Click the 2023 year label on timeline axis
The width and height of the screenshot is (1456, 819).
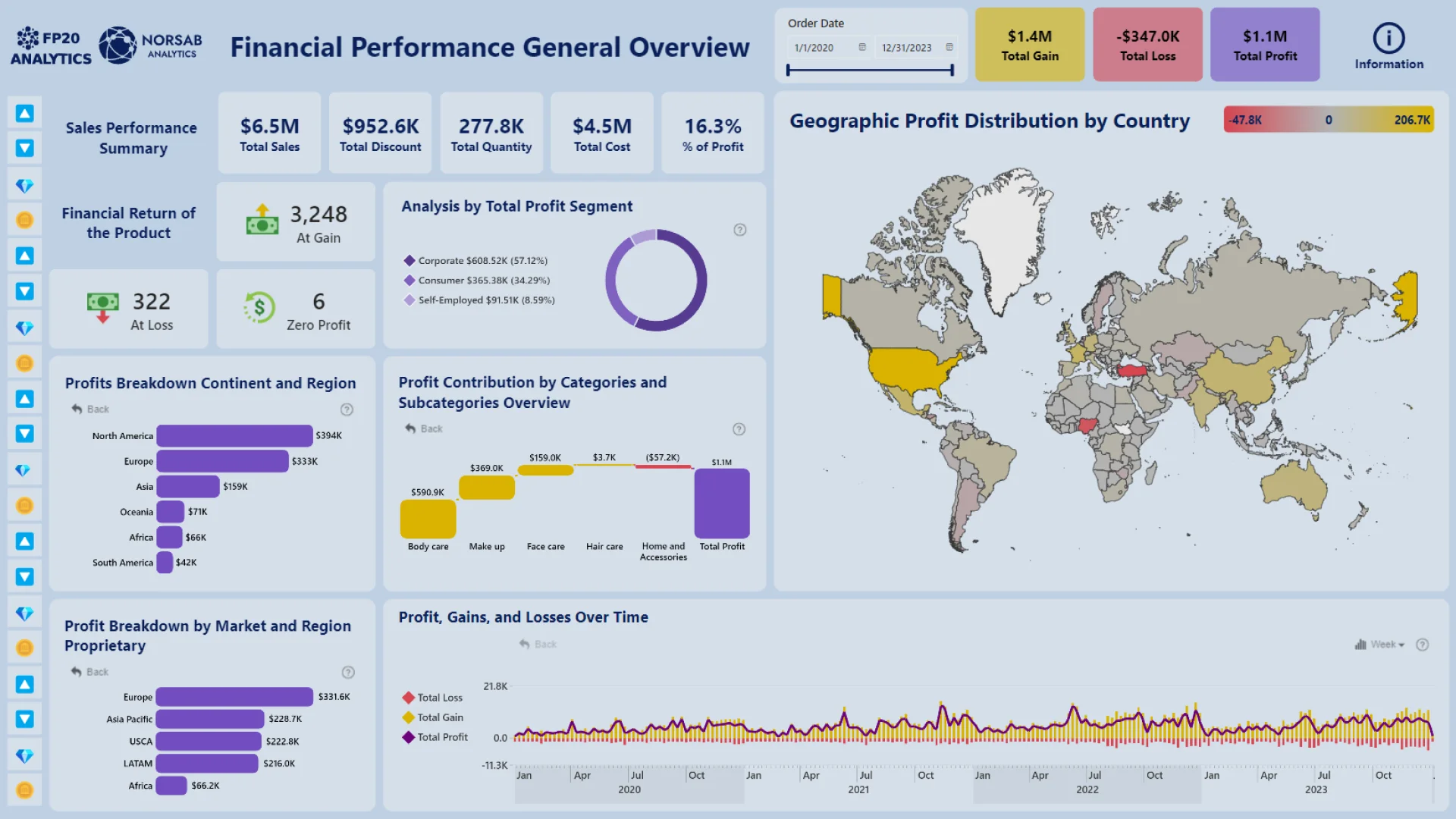tap(1316, 790)
